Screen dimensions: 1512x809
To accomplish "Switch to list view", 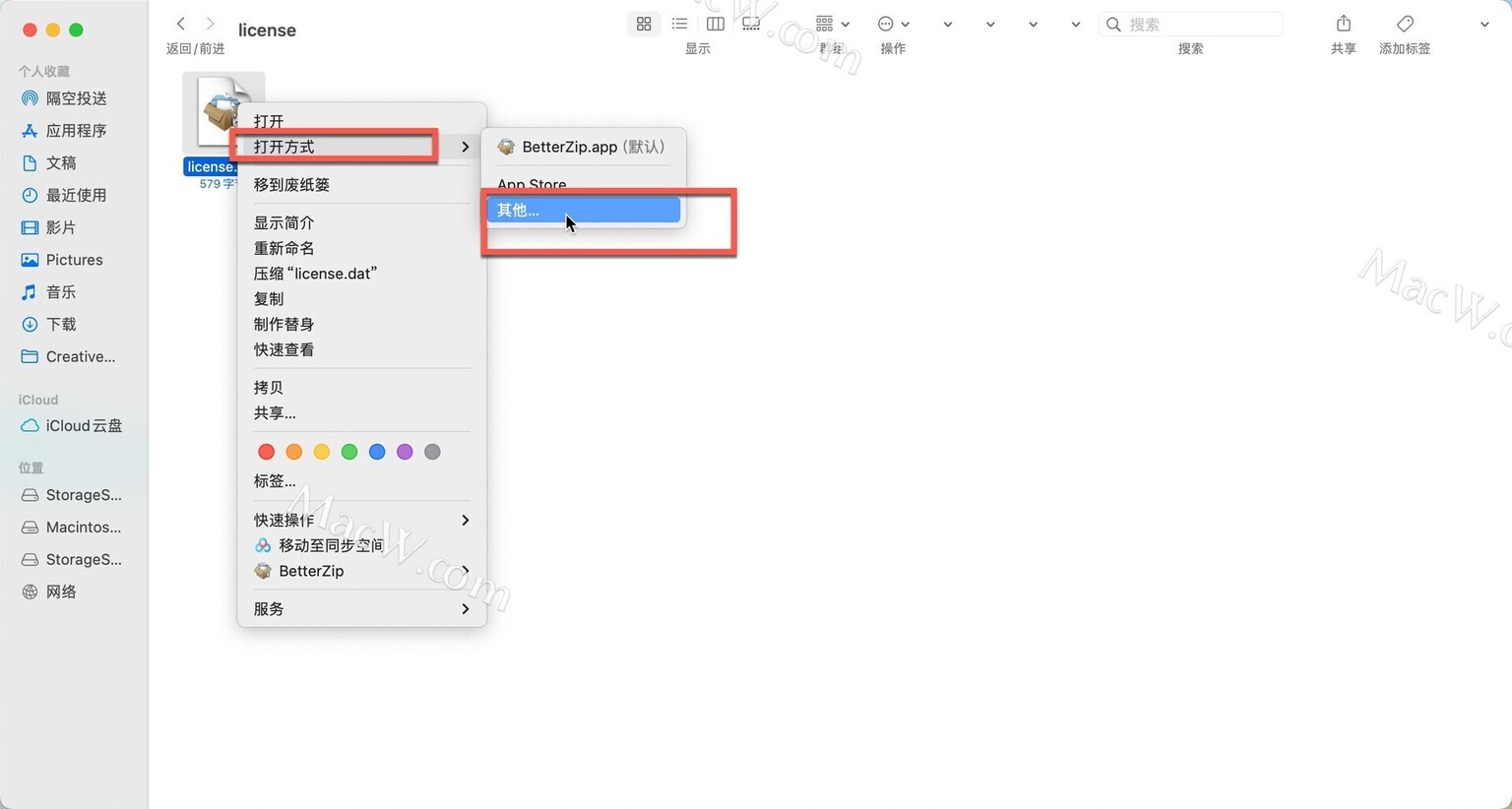I will 679,24.
